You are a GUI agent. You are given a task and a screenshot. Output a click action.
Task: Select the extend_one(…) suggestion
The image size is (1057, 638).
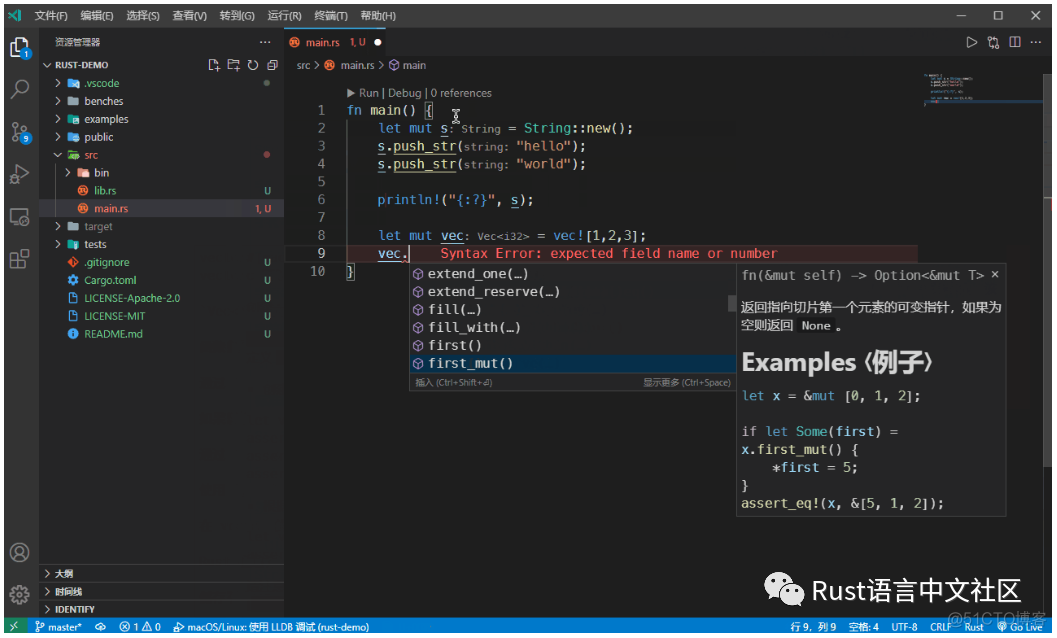pos(572,274)
